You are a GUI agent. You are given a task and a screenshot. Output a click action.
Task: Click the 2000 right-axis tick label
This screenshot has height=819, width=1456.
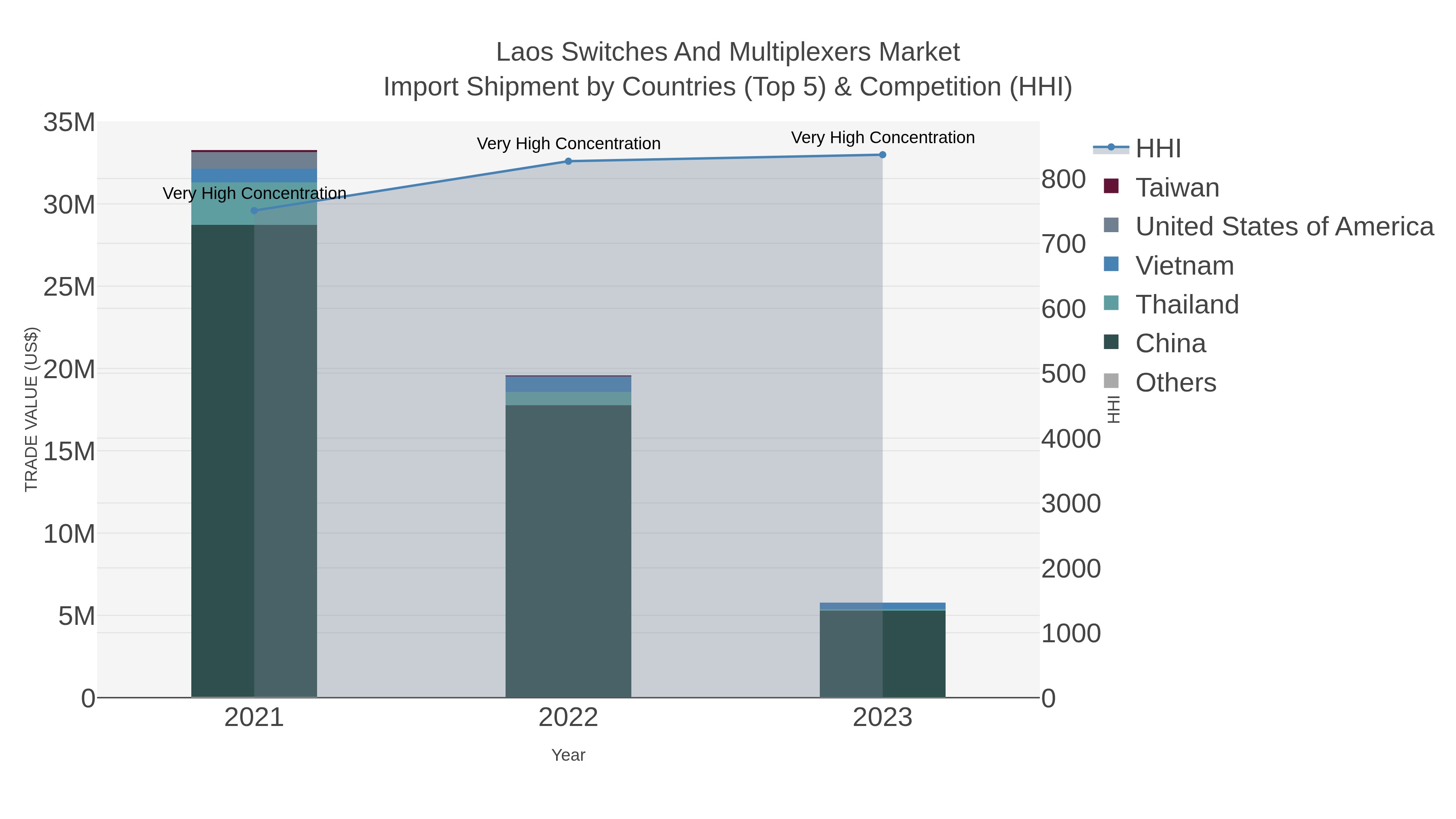(x=1071, y=569)
